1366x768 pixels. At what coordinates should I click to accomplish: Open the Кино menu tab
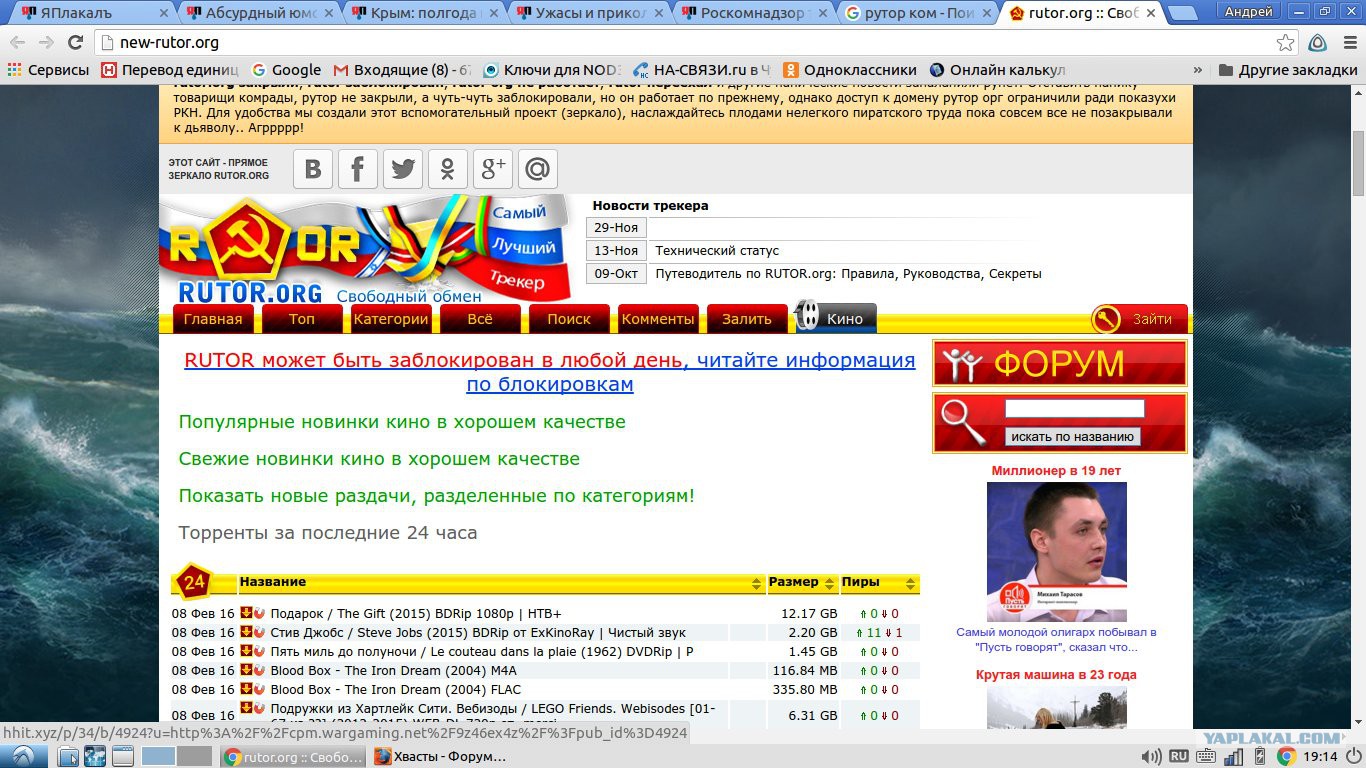point(836,319)
